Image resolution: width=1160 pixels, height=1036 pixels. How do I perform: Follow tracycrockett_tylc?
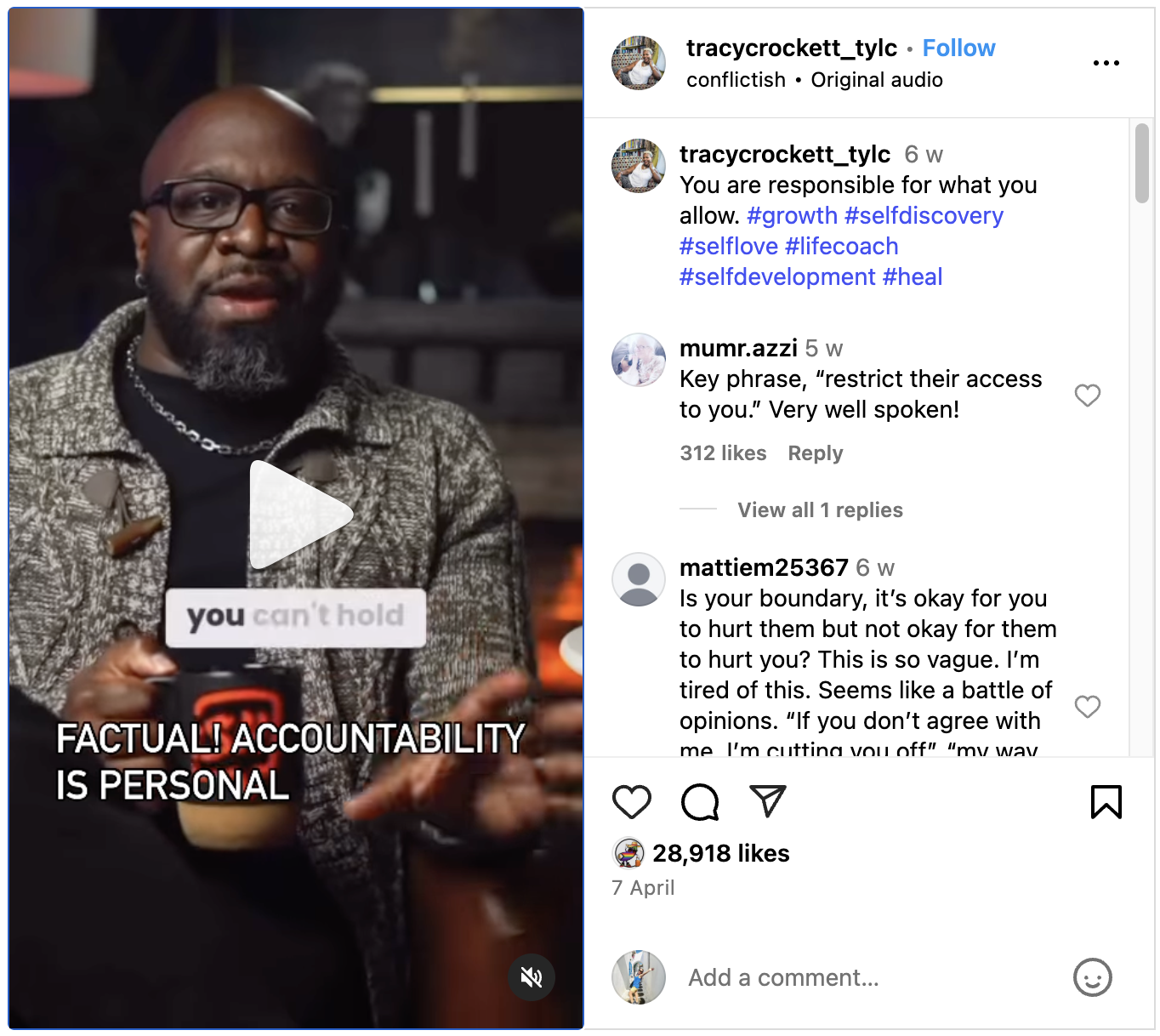(958, 48)
